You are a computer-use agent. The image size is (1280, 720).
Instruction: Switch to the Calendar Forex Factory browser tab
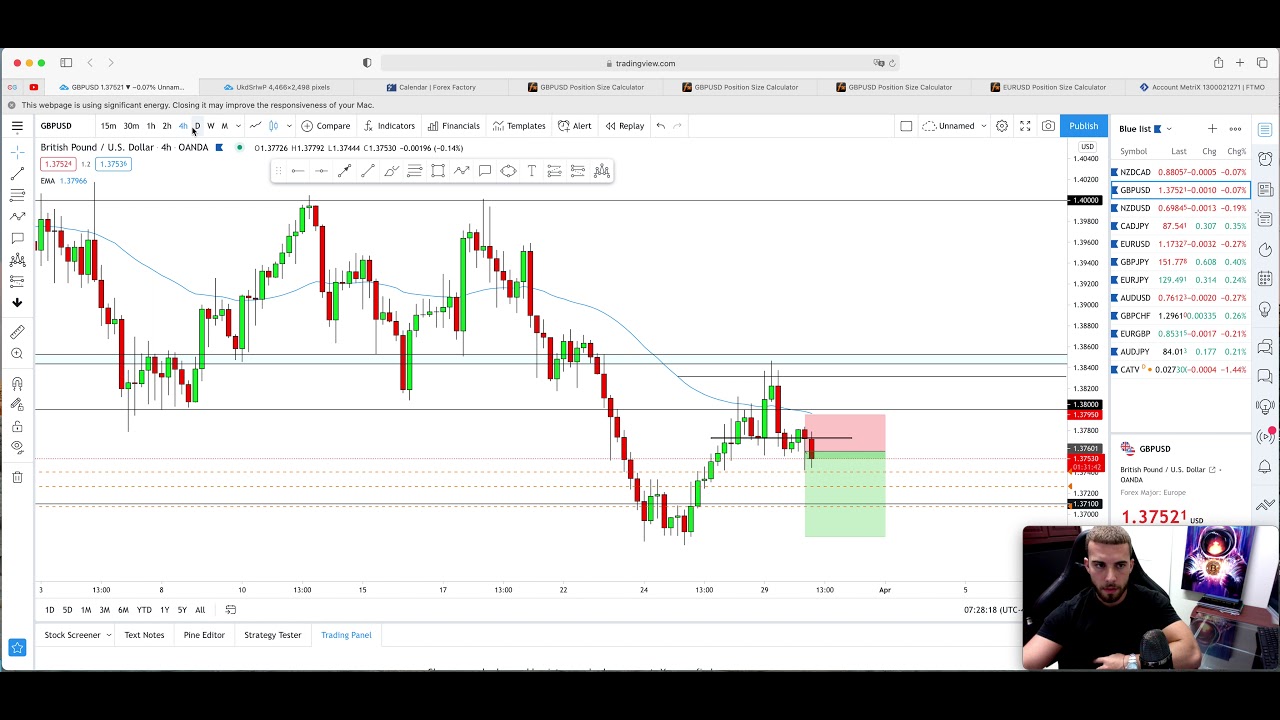tap(431, 87)
